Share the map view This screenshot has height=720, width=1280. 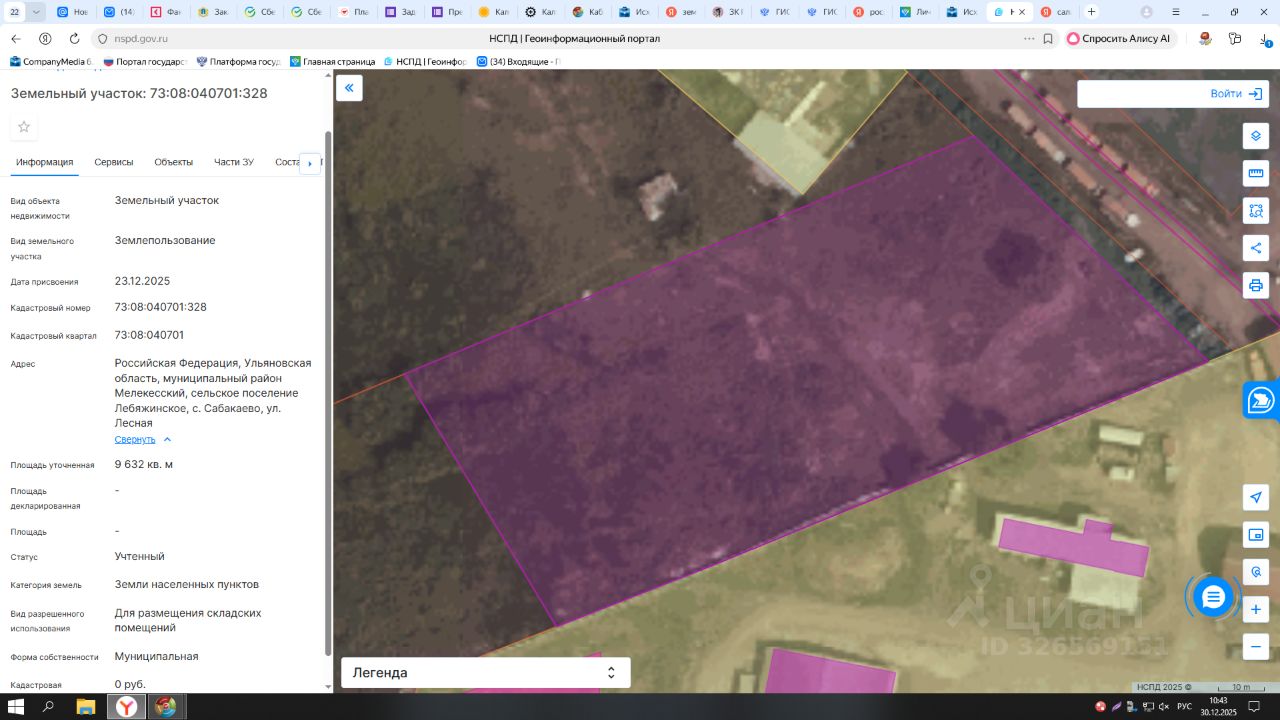pos(1256,248)
